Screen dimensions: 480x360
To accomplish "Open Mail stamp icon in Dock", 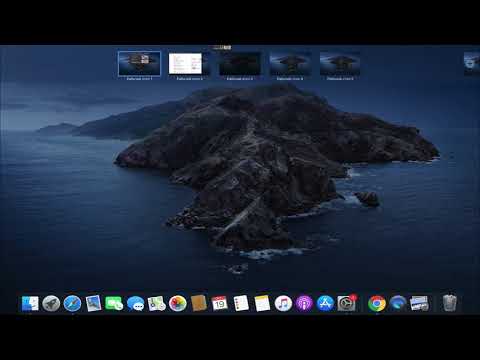I will coord(93,303).
